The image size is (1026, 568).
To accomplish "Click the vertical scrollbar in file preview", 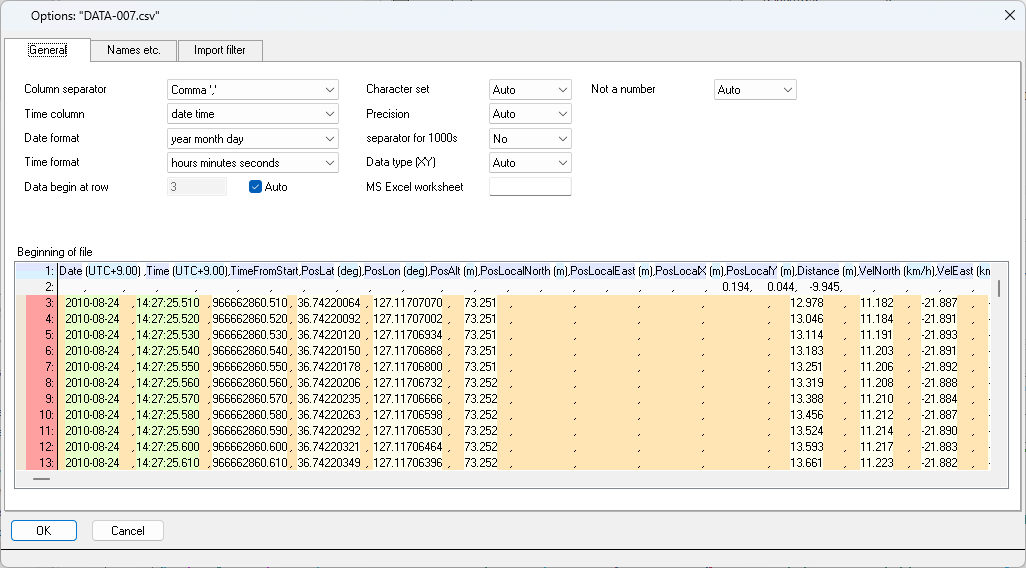I will pyautogui.click(x=999, y=288).
